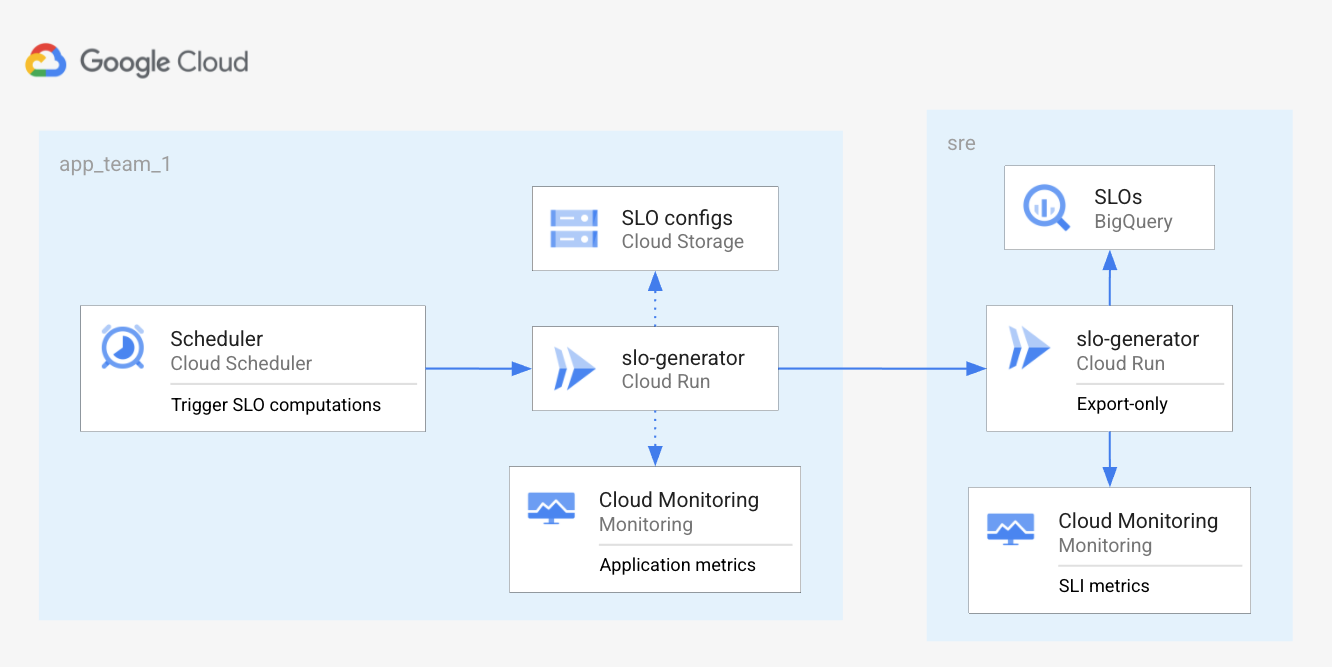Click the "BigQuery" subtitle
Screen dimensions: 1332x667
[x=1133, y=221]
